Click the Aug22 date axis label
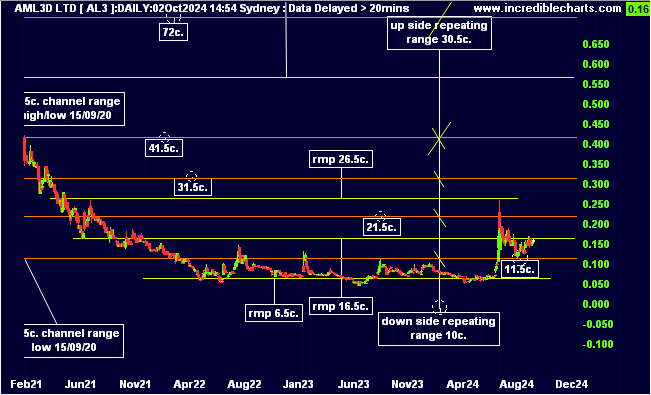651x395 pixels. 246,384
